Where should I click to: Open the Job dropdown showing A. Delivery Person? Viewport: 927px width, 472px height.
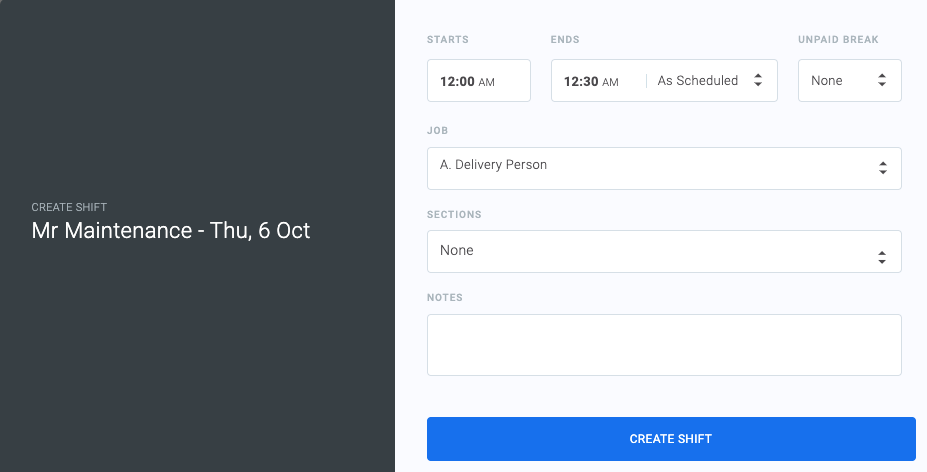650,168
